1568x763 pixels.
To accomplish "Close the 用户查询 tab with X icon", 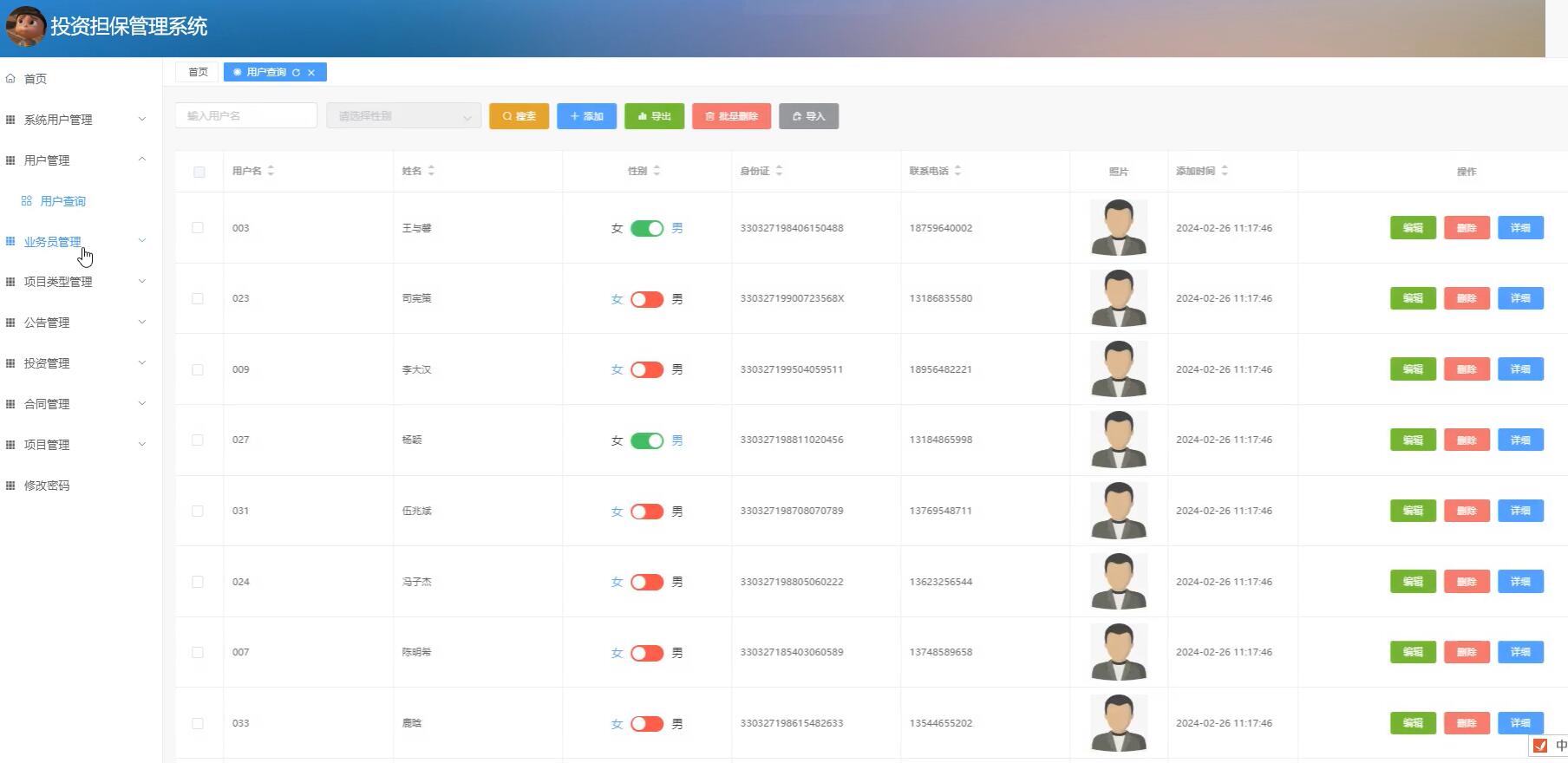I will coord(311,73).
